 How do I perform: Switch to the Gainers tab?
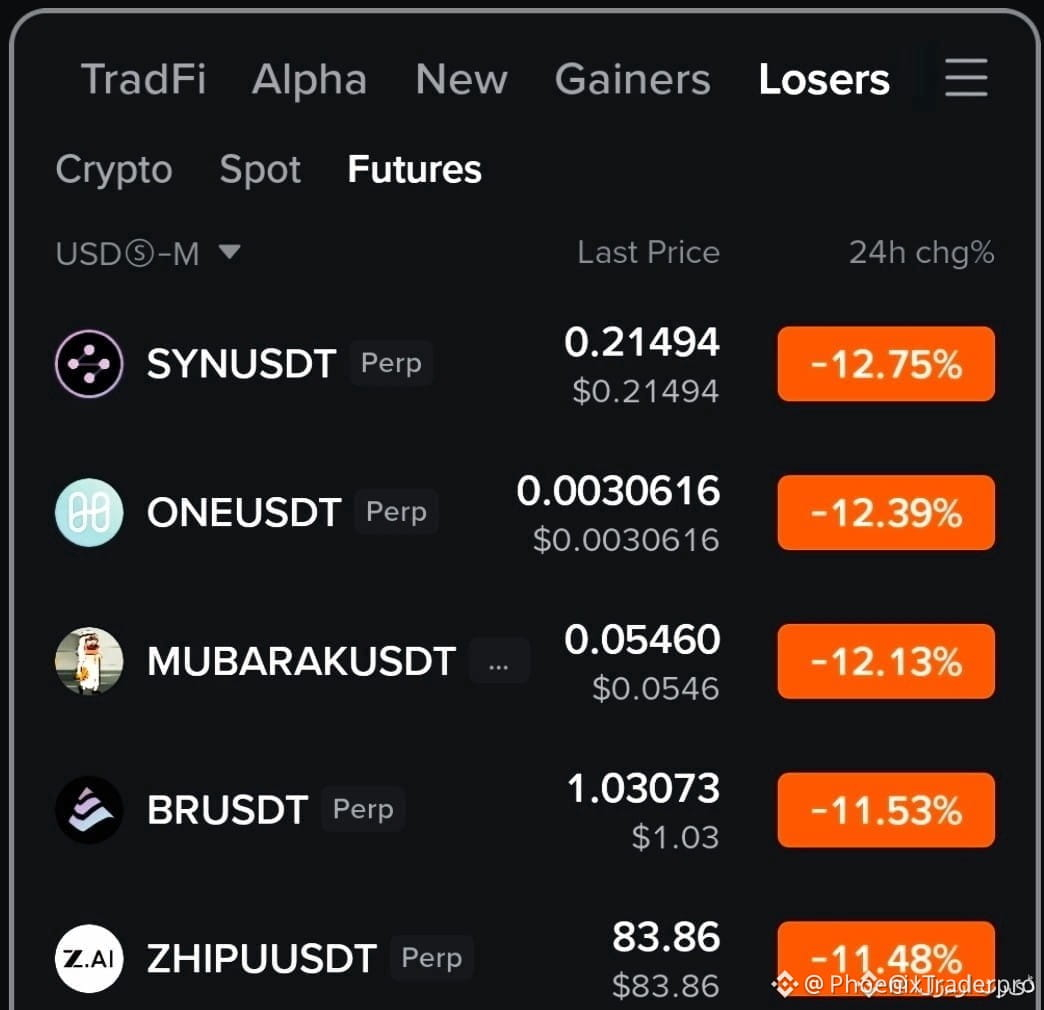pos(633,79)
